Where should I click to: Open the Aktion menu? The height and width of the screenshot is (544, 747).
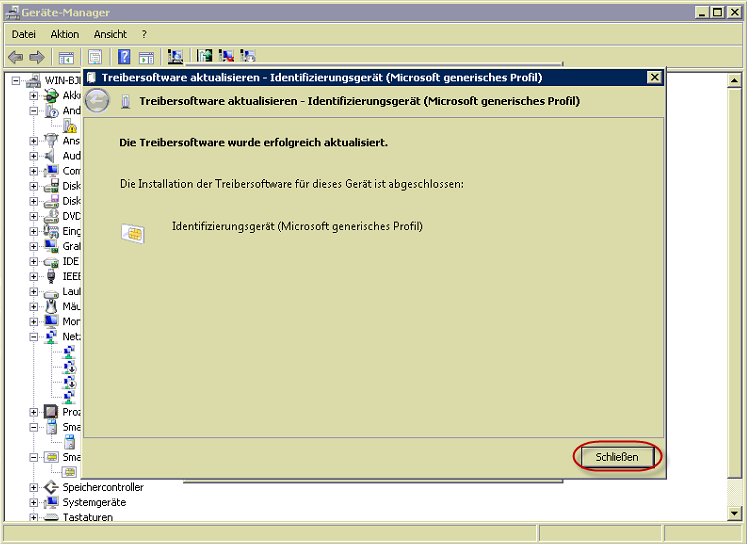[65, 34]
